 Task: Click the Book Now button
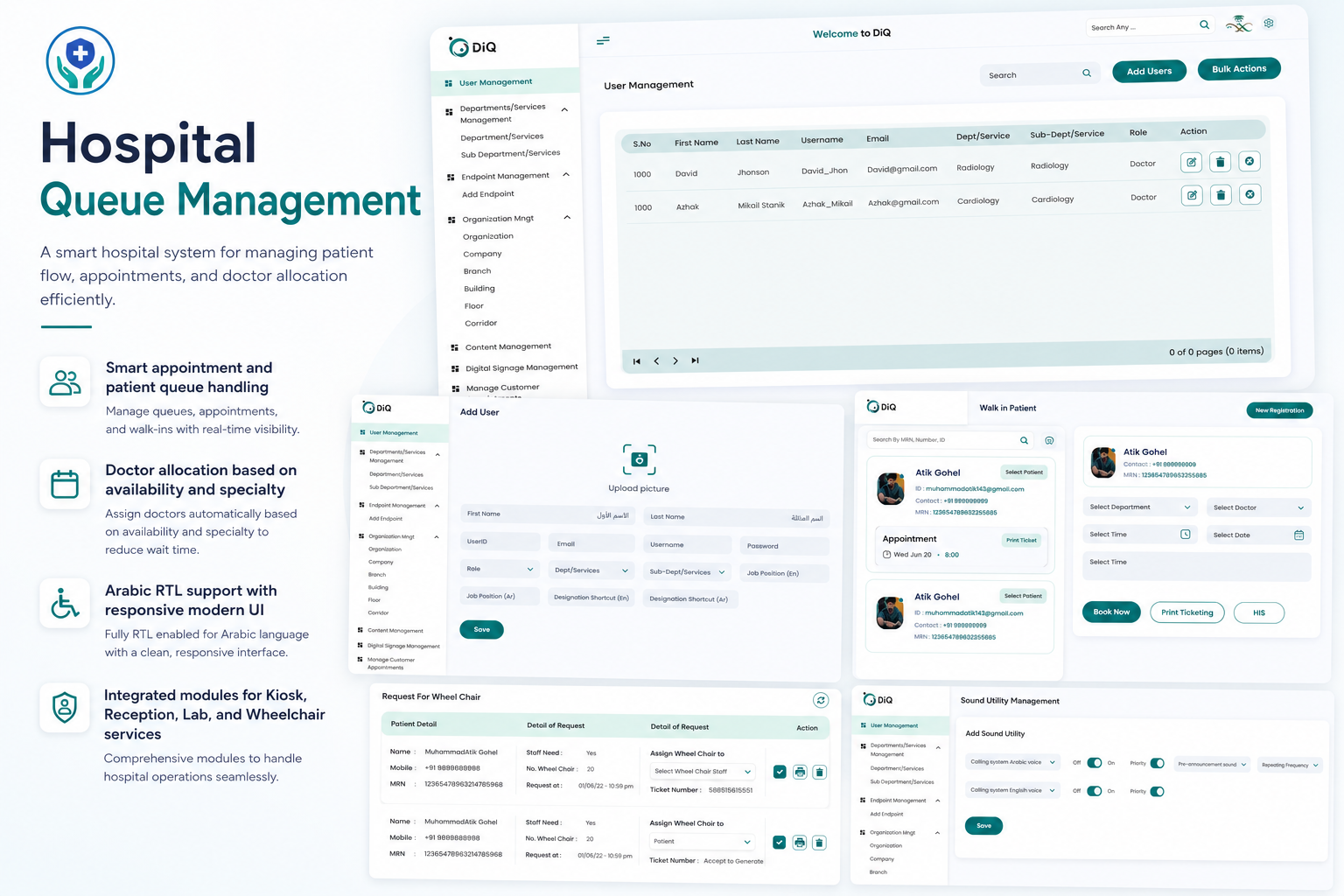(1111, 612)
